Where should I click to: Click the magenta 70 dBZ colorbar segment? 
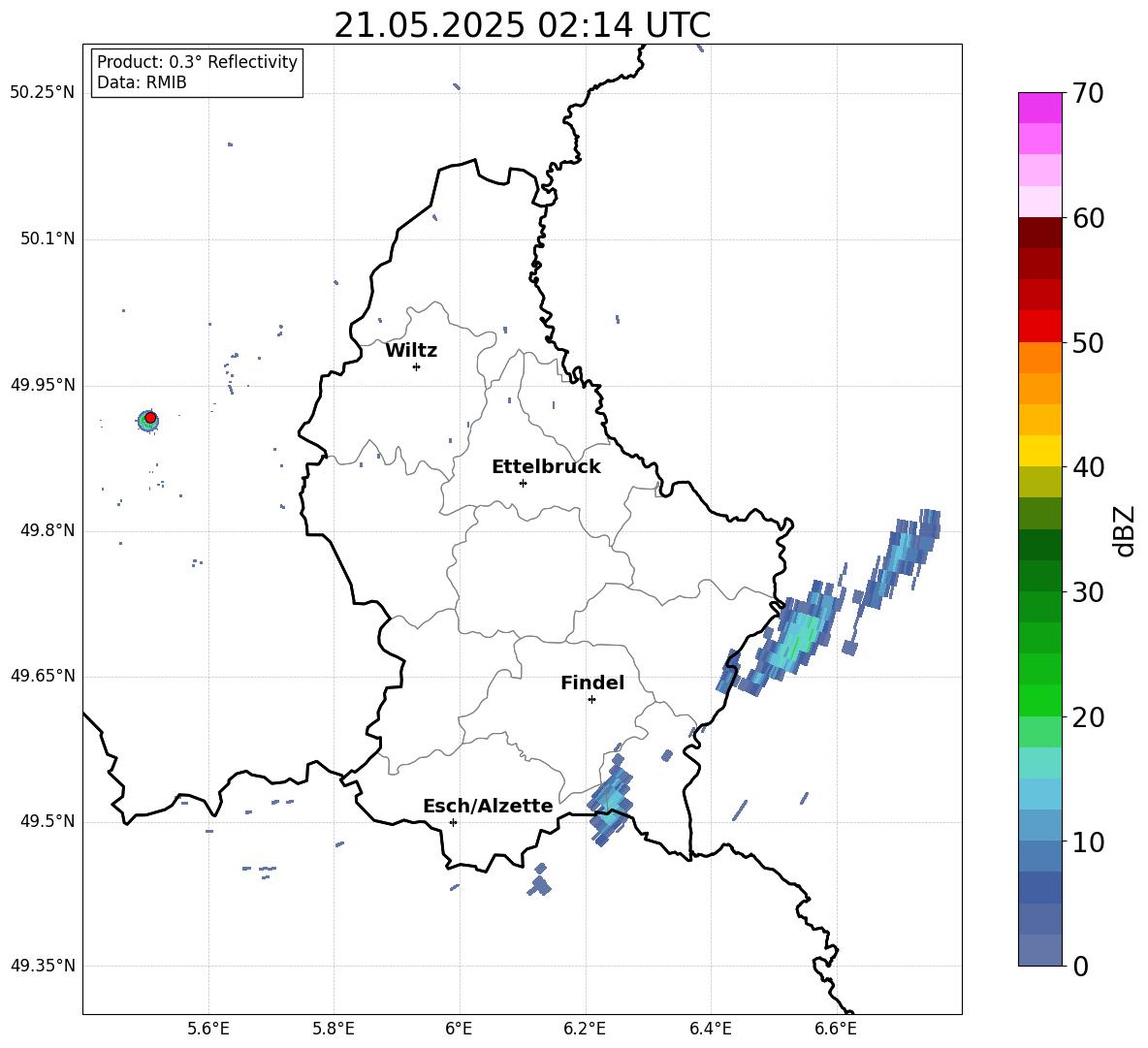click(1039, 108)
